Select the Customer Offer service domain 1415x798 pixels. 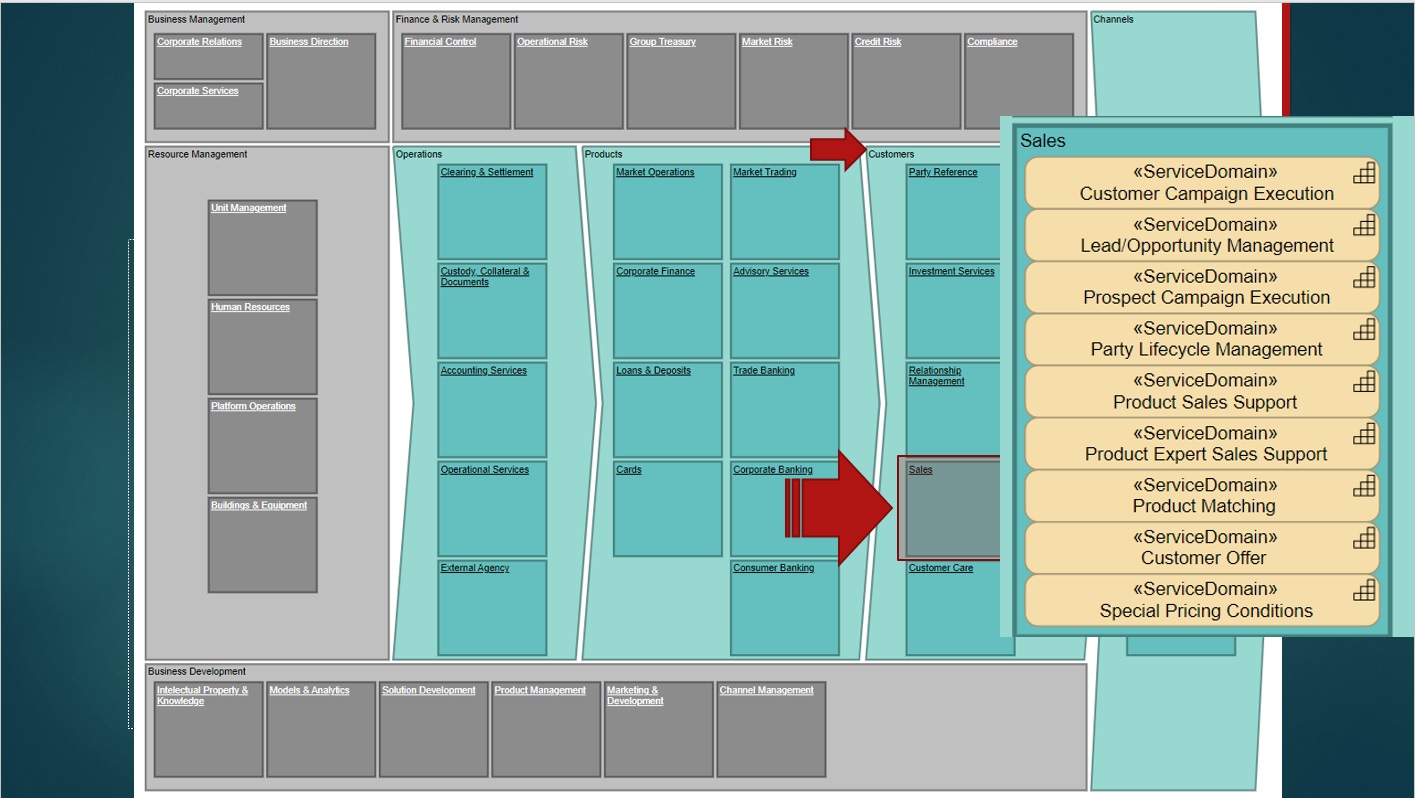1202,547
